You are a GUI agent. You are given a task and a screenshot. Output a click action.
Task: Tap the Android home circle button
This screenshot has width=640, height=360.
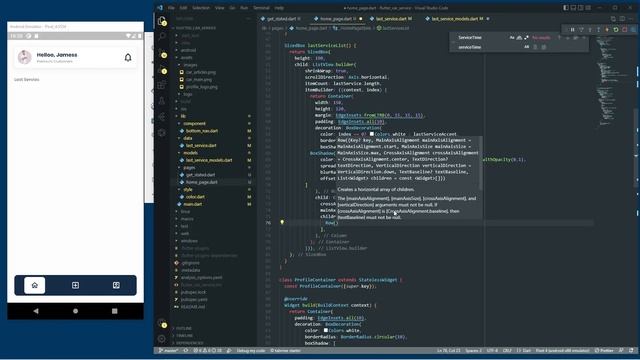75,311
